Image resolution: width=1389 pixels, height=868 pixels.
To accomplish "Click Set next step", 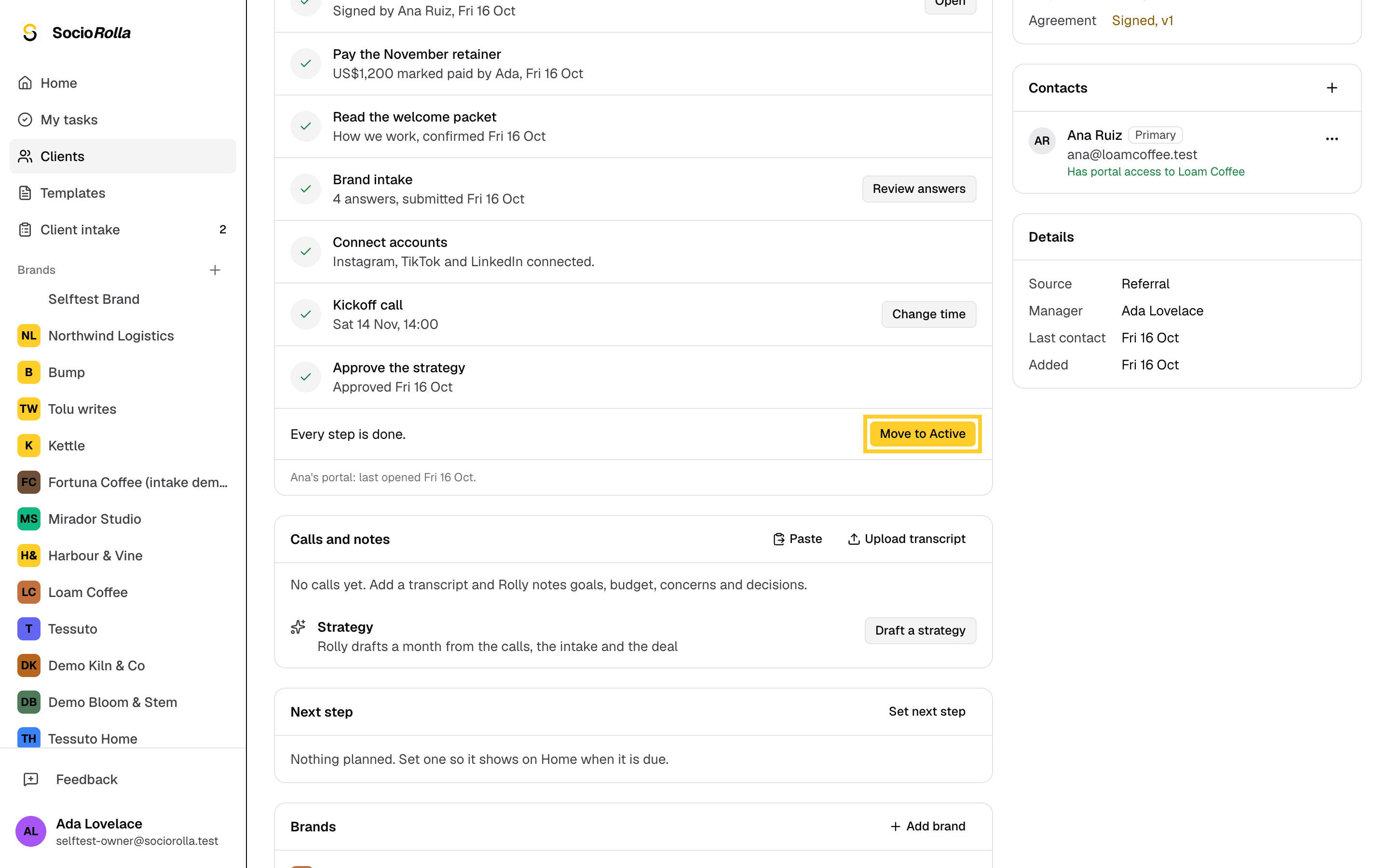I will click(x=927, y=712).
